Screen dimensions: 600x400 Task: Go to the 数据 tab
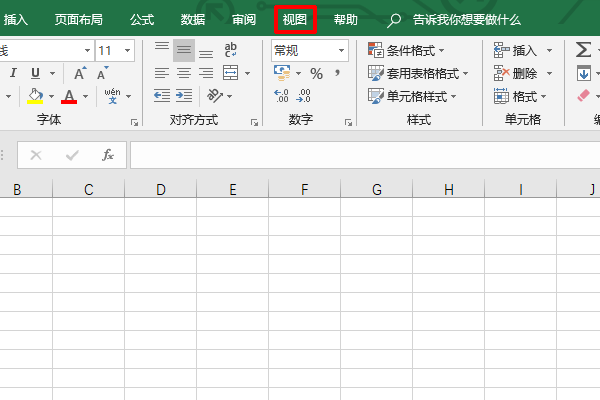(x=193, y=20)
